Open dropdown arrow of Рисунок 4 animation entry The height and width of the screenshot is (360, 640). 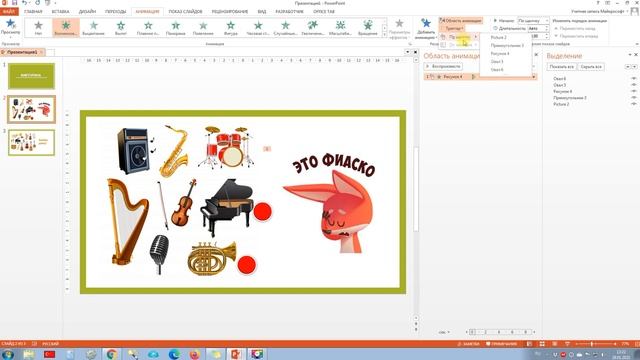click(533, 77)
